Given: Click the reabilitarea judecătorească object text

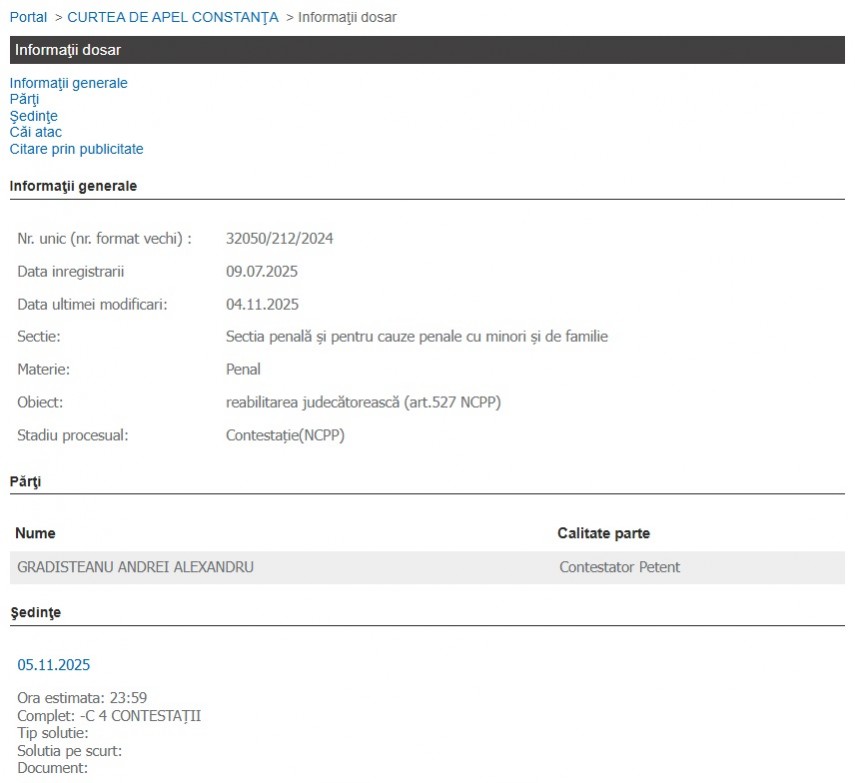Looking at the screenshot, I should click(x=363, y=402).
